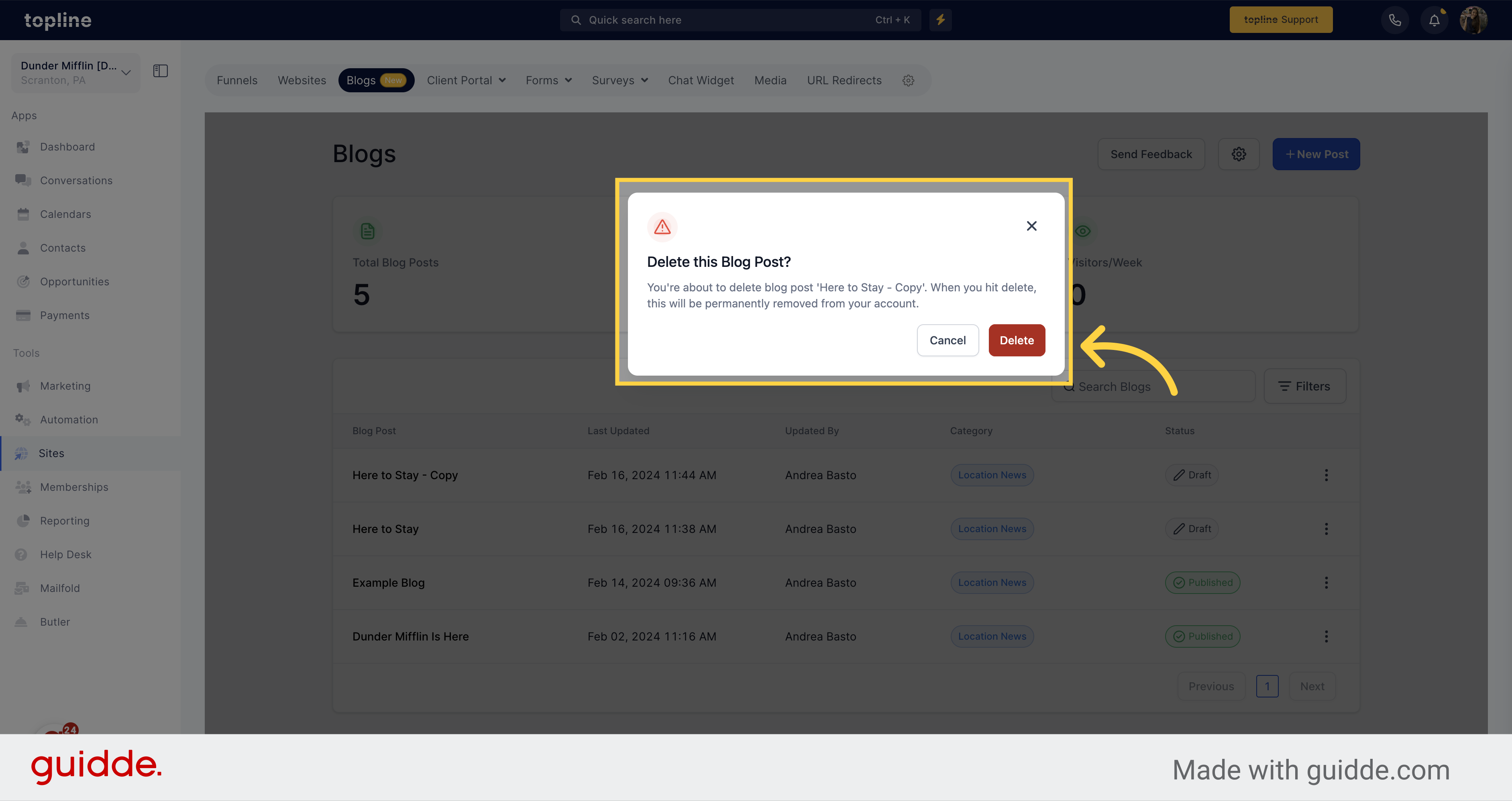Open Payments in the sidebar
1512x801 pixels.
(65, 316)
